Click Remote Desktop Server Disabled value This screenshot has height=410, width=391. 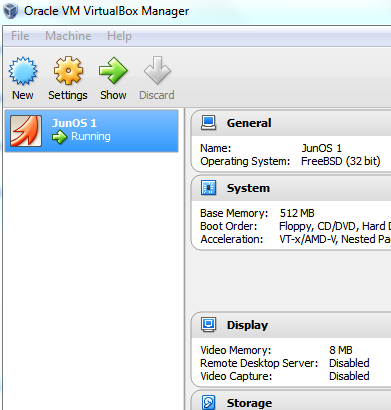(349, 363)
